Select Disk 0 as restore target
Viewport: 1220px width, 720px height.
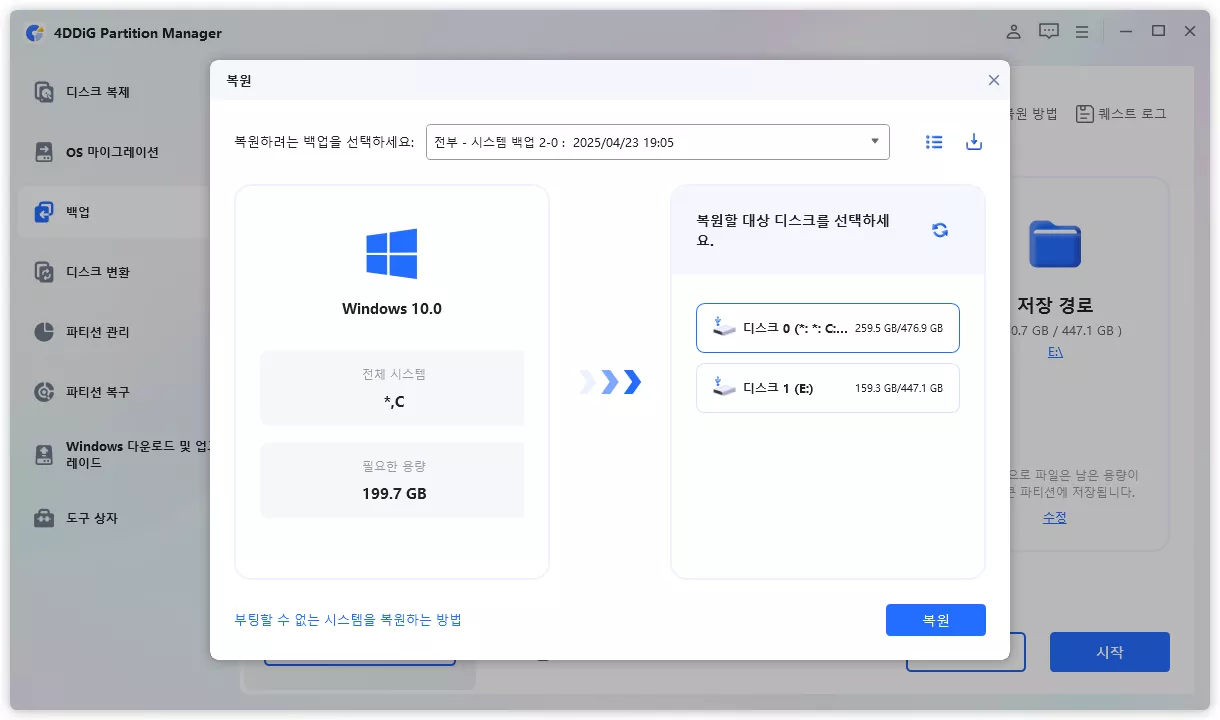(828, 328)
